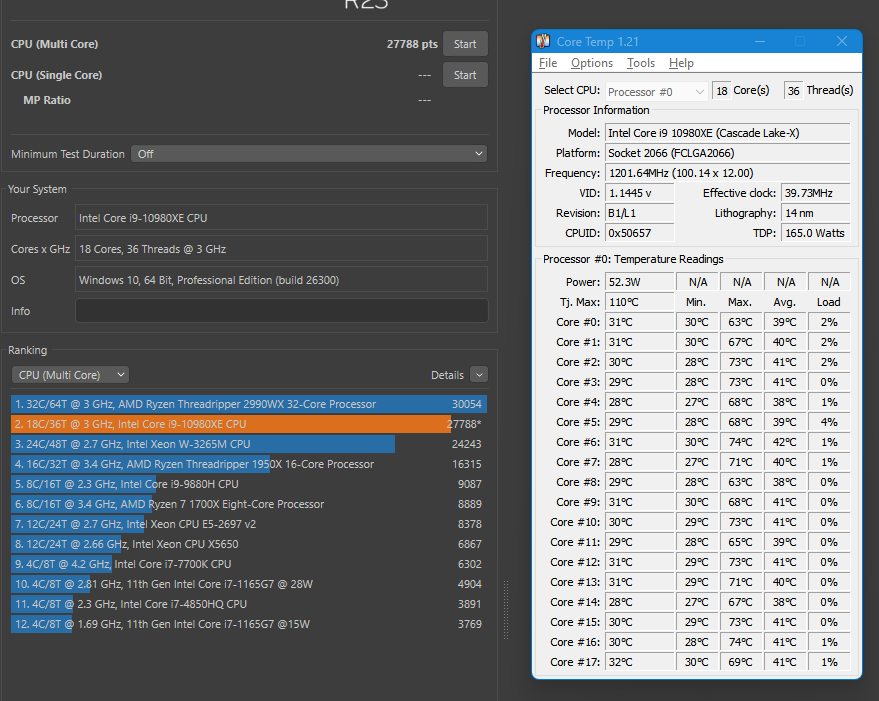The height and width of the screenshot is (701, 879).
Task: Click the Core Temp app icon in title bar
Action: [x=543, y=41]
